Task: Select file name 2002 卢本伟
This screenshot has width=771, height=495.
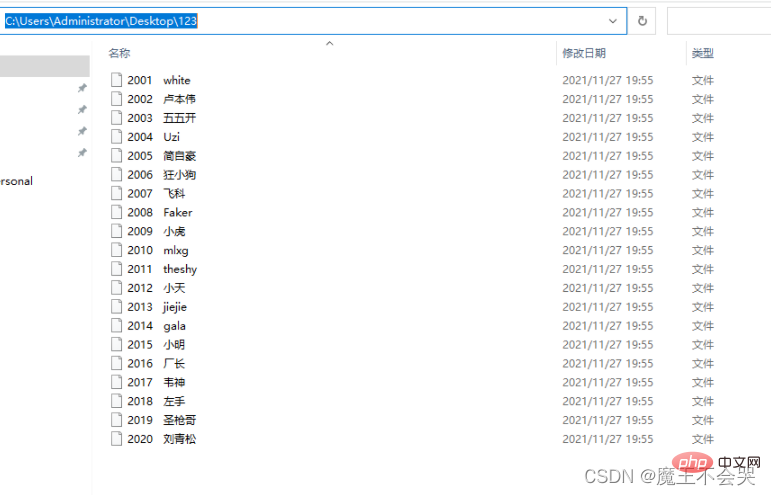Action: point(162,99)
